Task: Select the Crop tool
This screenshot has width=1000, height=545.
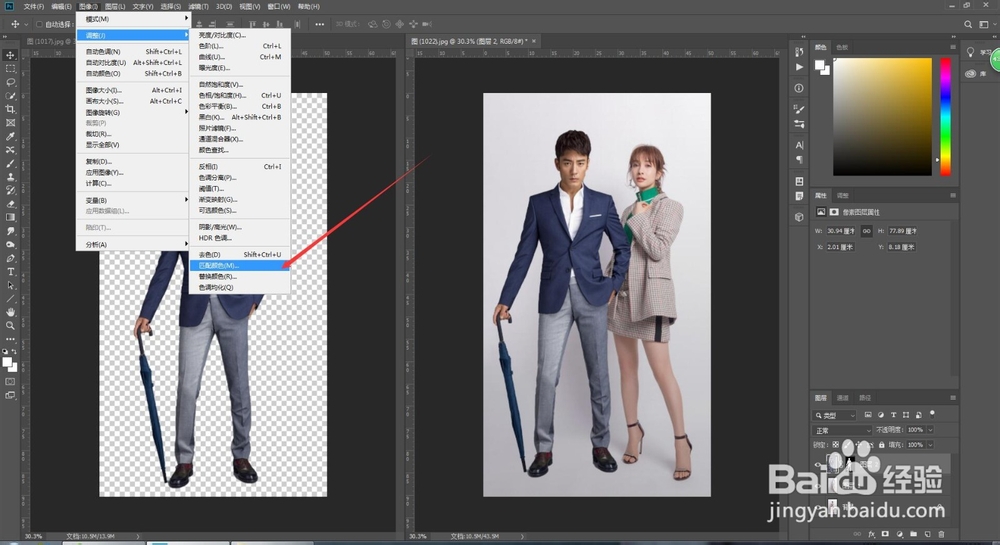Action: (x=10, y=109)
